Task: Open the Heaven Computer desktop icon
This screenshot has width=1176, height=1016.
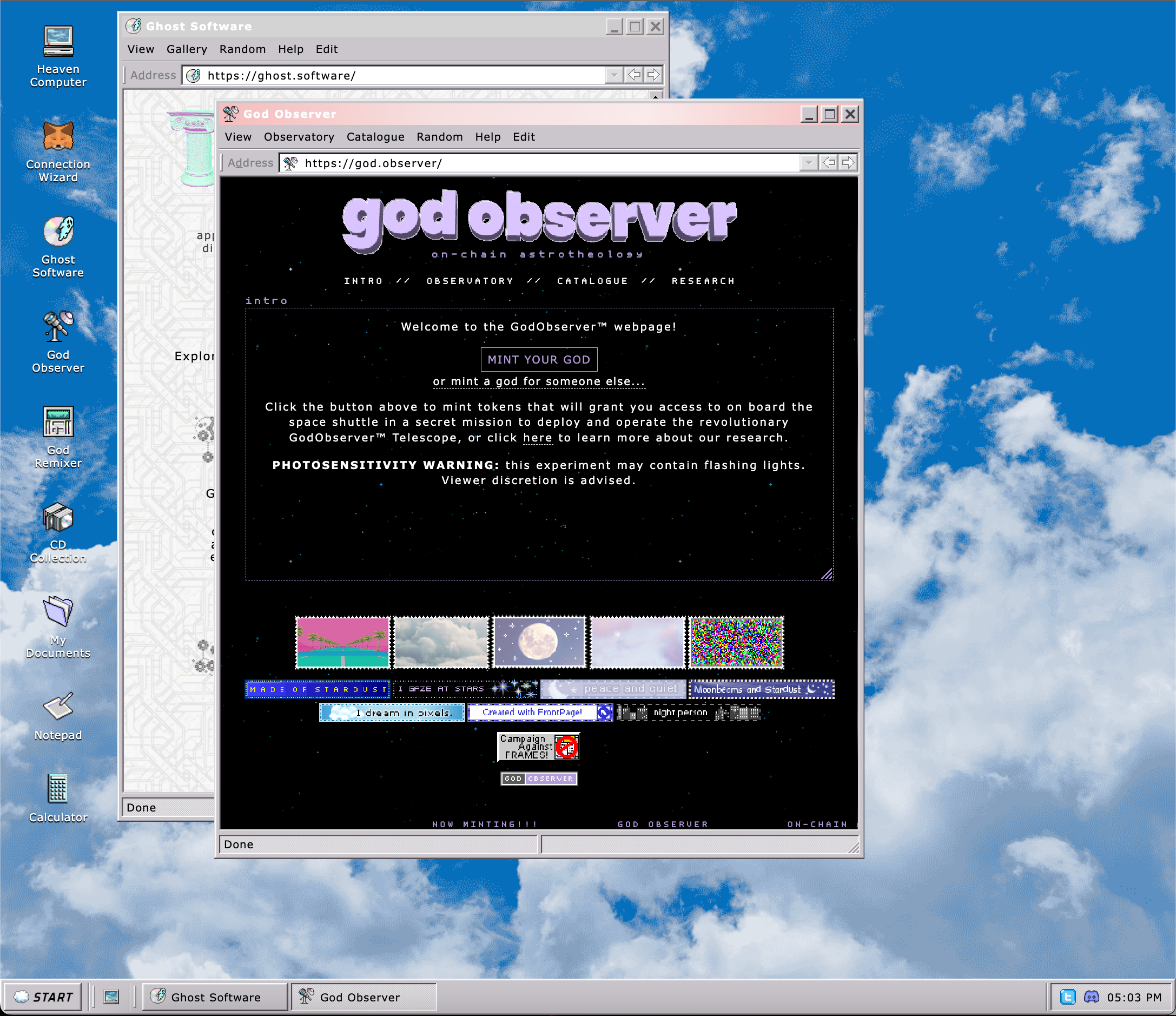Action: 58,43
